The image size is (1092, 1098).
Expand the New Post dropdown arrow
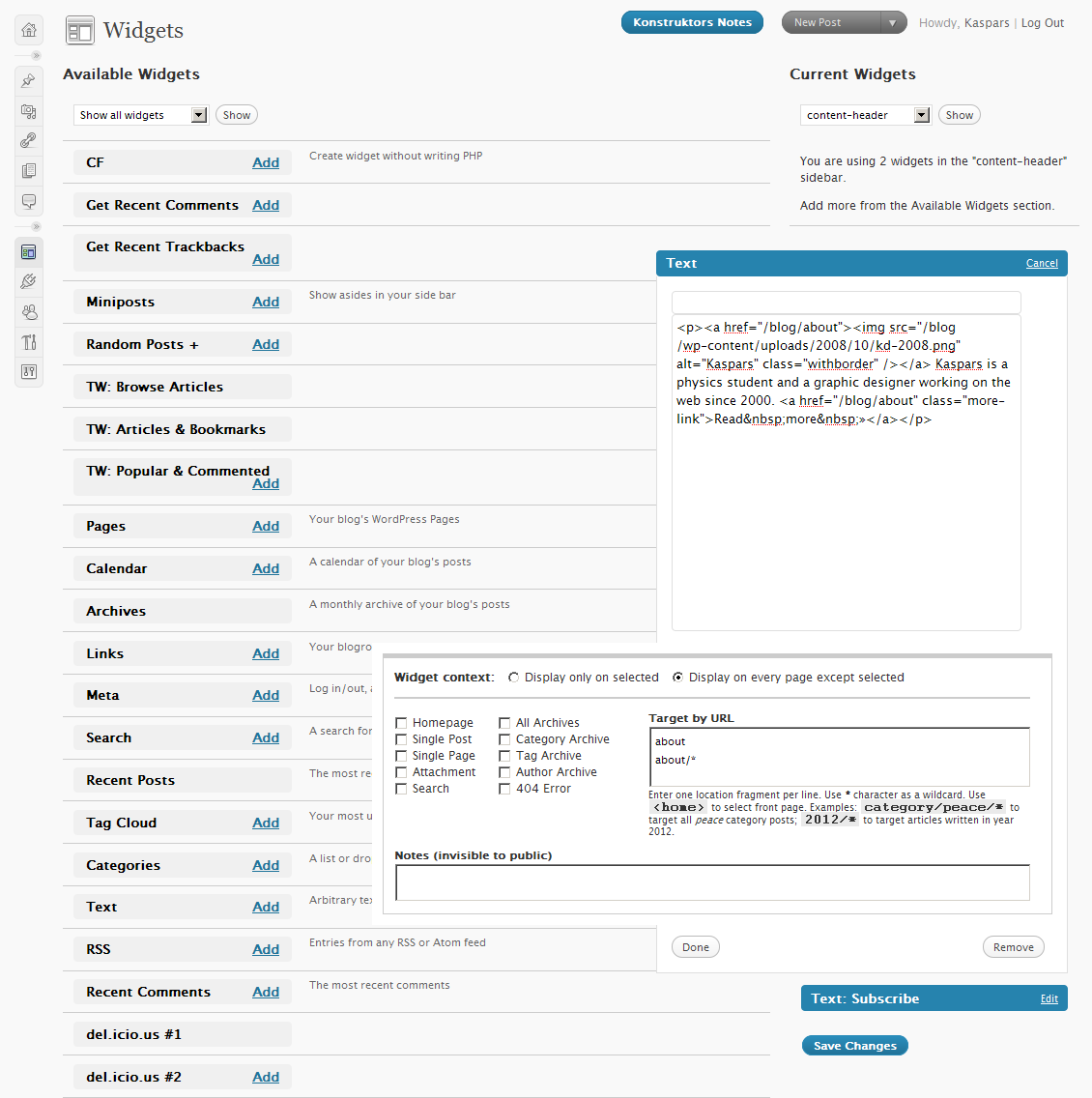click(893, 23)
